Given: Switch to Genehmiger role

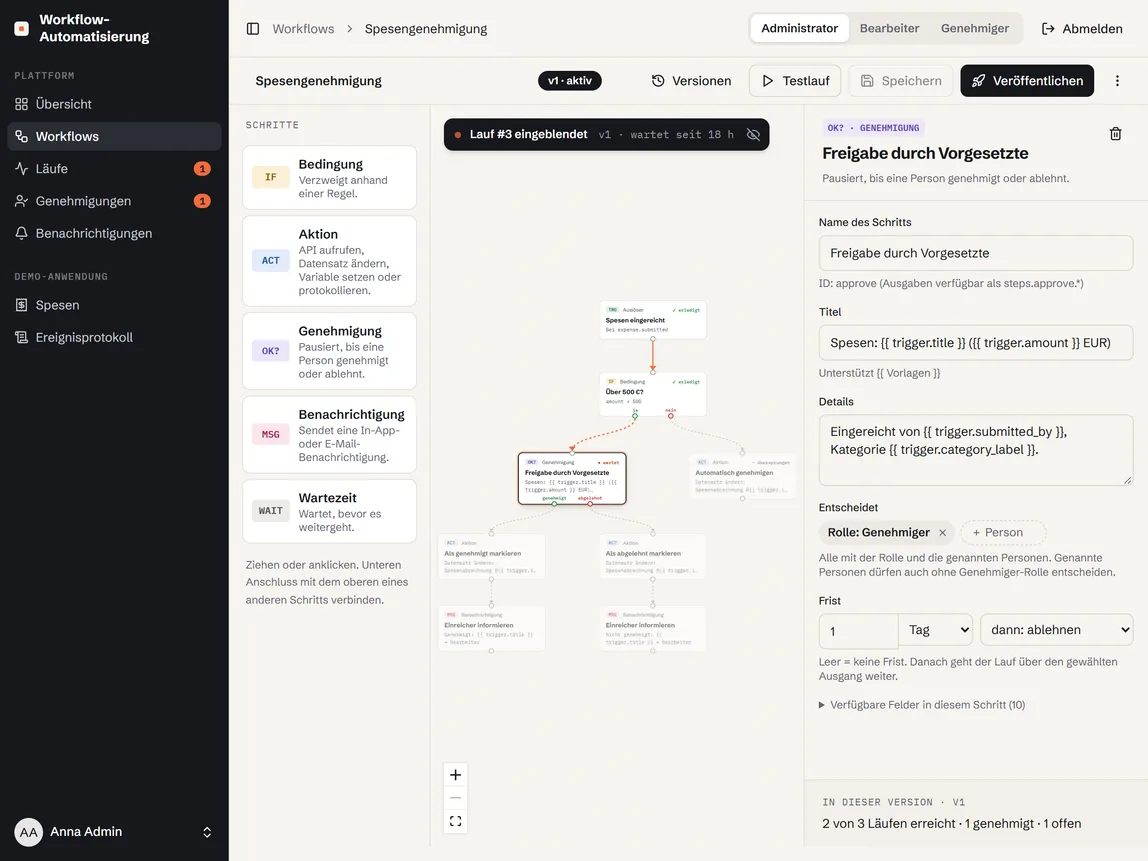Looking at the screenshot, I should coord(974,28).
